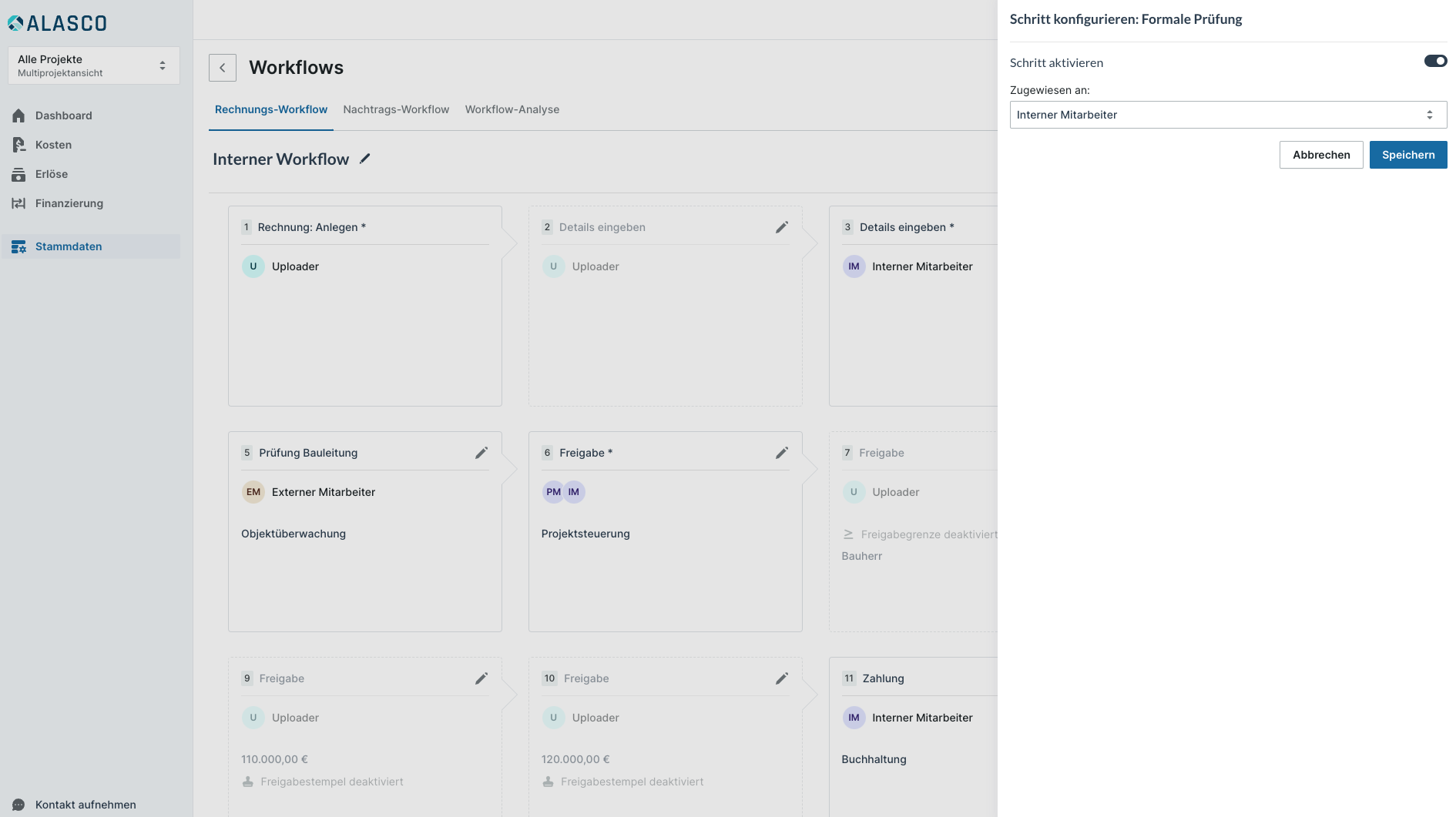
Task: Select Stammdaten in the sidebar
Action: pos(69,246)
